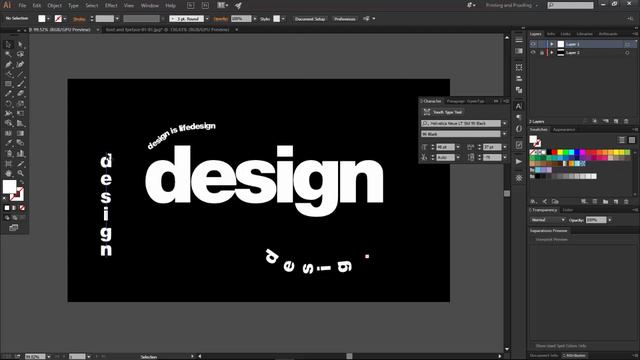Open Printing and Proofing workspace dropdown
The height and width of the screenshot is (360, 640).
[x=512, y=5]
